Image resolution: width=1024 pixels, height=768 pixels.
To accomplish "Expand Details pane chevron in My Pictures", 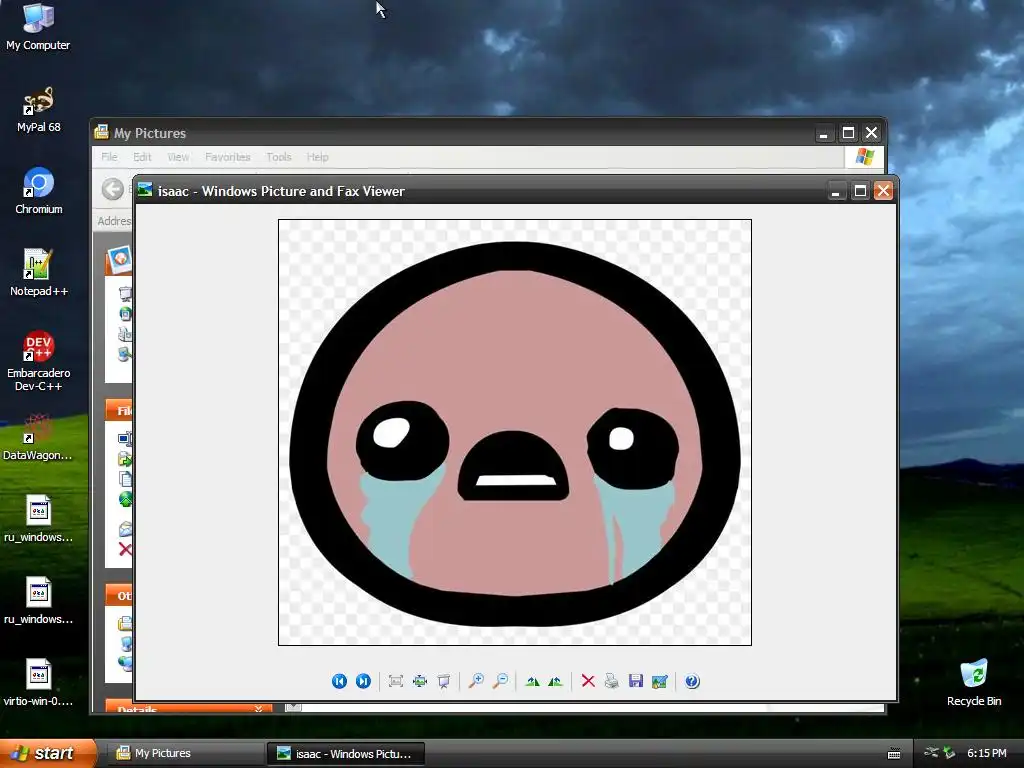I will click(259, 709).
